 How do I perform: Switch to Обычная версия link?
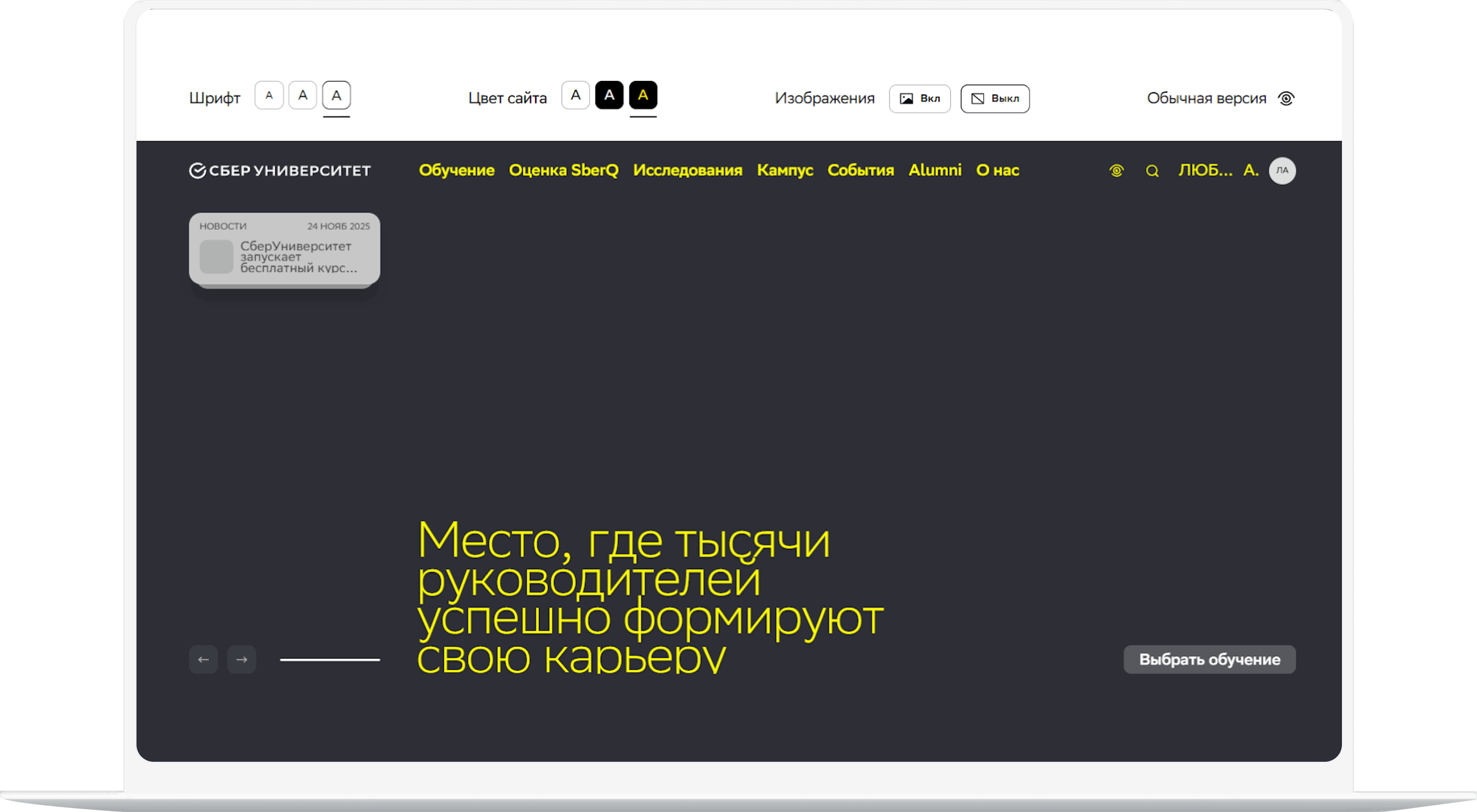point(1206,99)
